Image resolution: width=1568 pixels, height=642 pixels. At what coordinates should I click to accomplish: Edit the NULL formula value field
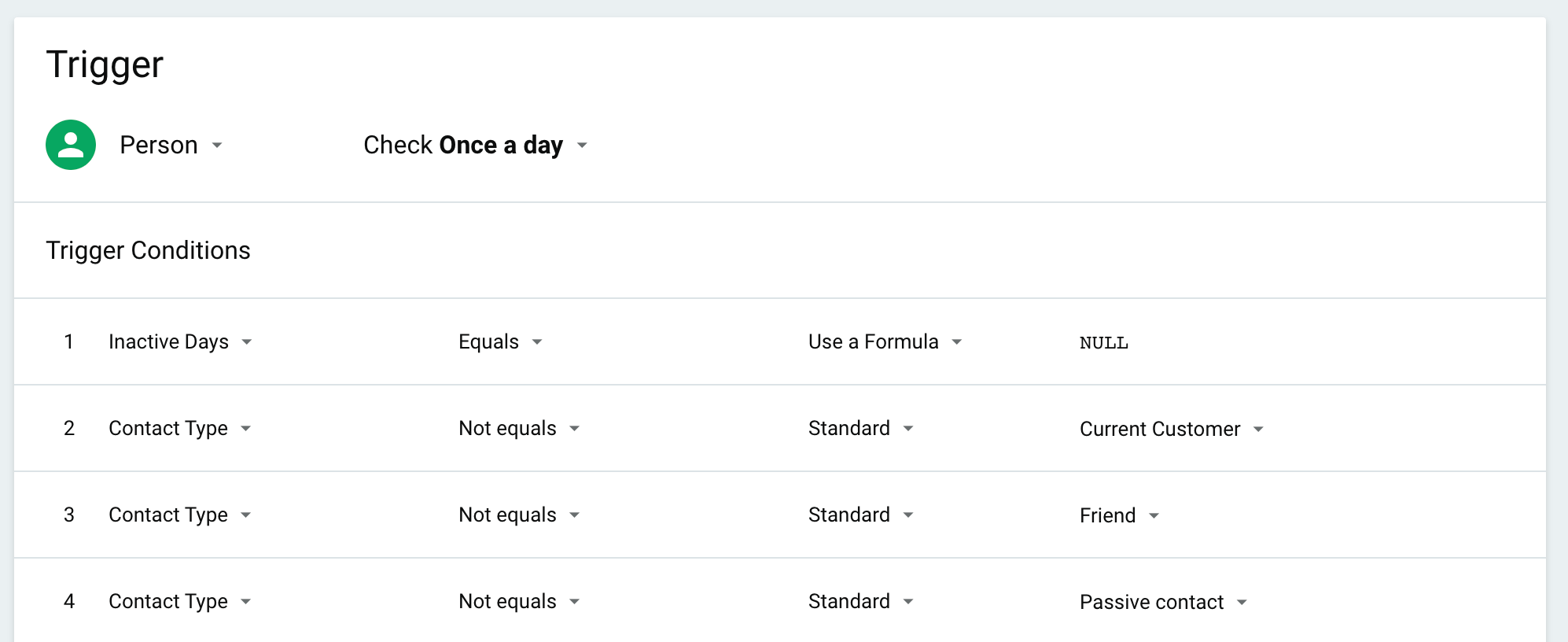pyautogui.click(x=1104, y=343)
